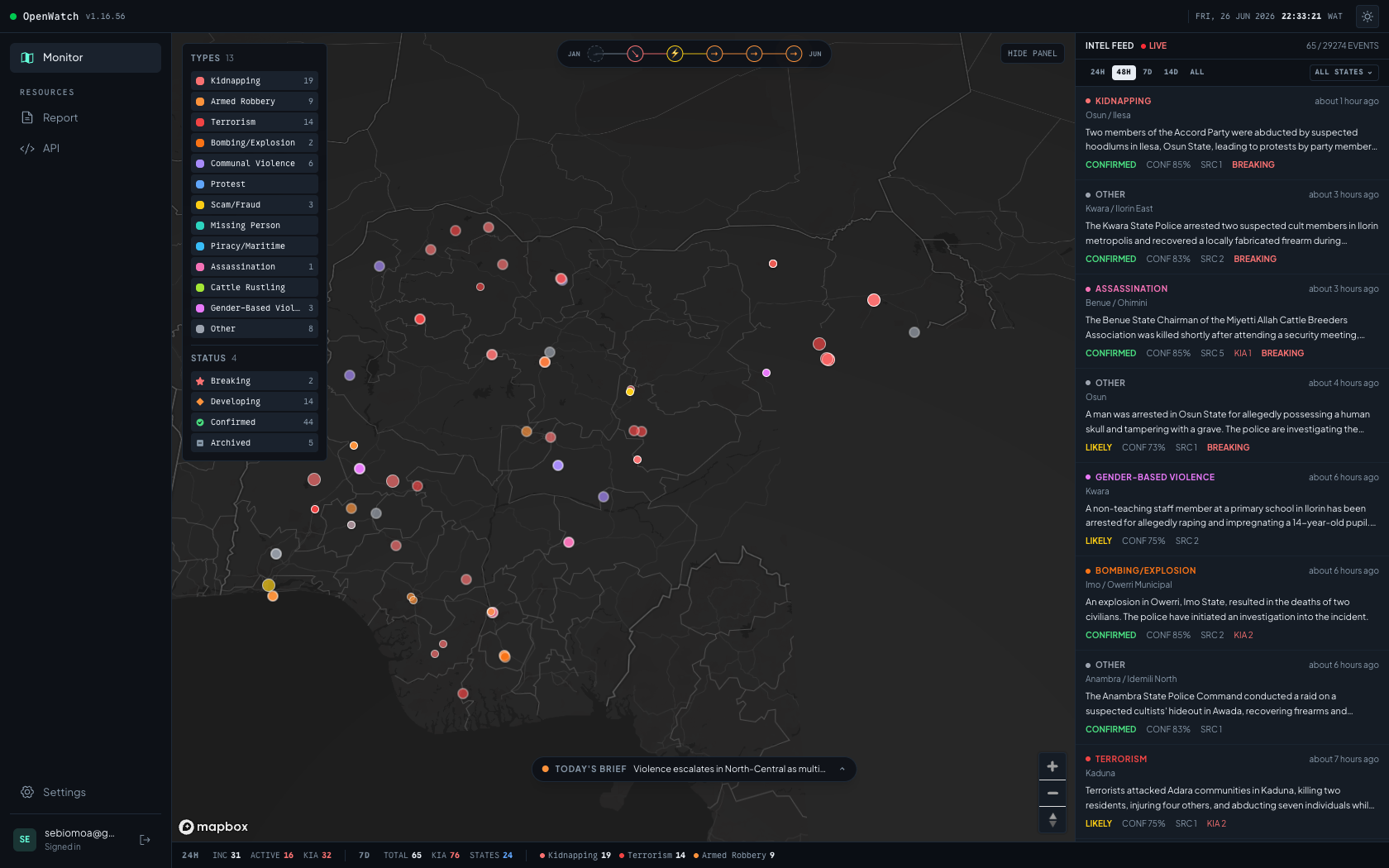Click the sign out icon next to account
The image size is (1389, 868).
tap(146, 840)
